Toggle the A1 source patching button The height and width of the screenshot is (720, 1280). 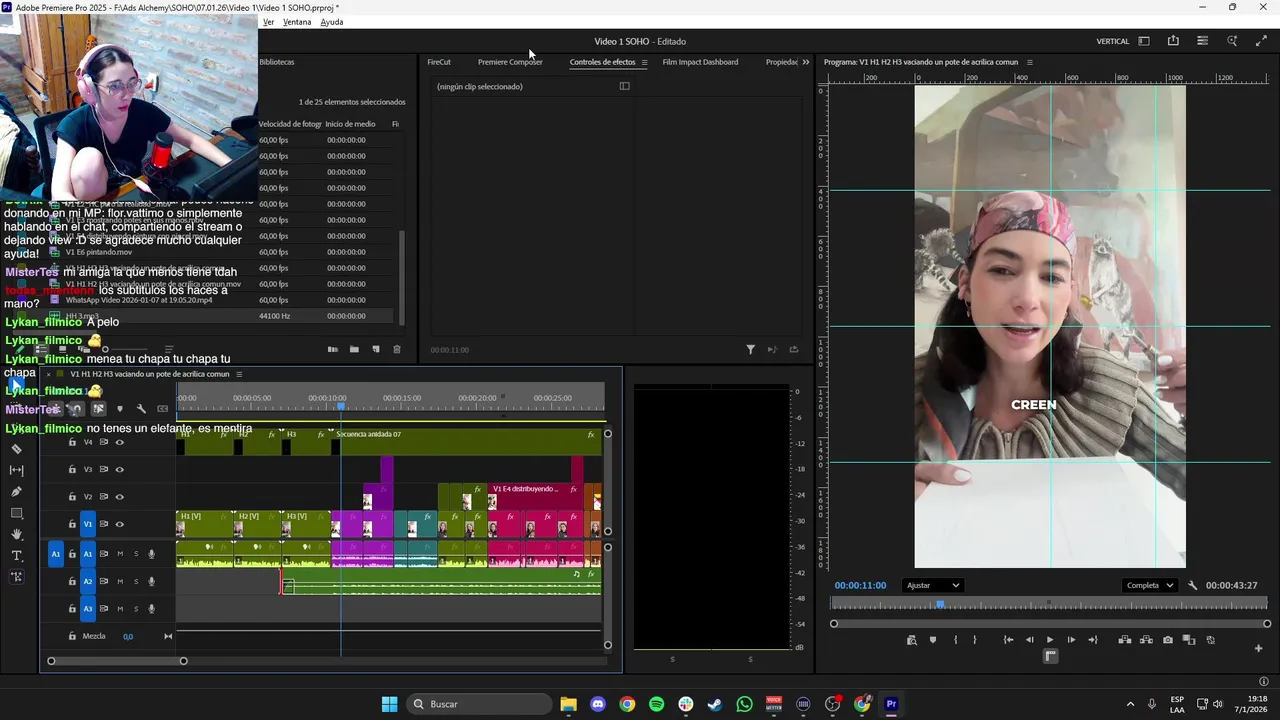click(x=56, y=554)
